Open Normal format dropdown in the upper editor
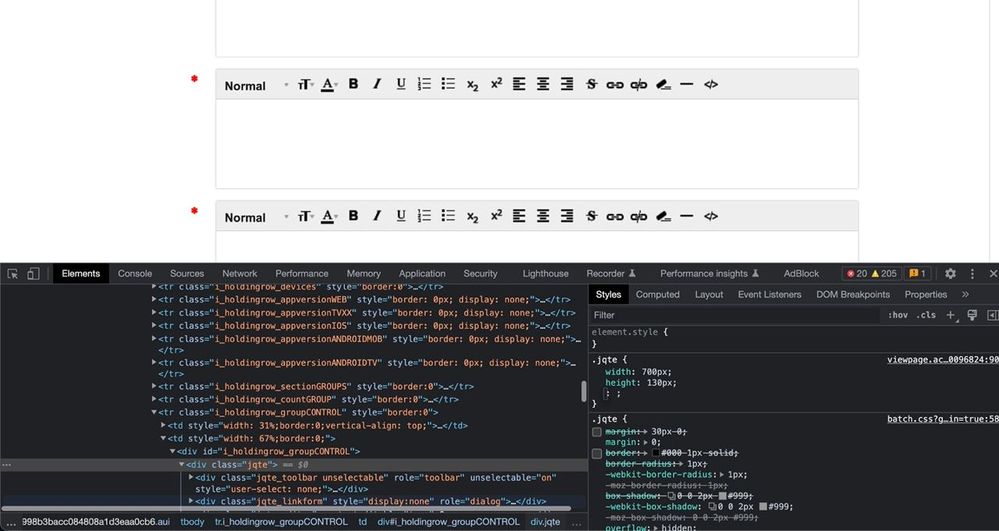This screenshot has height=531, width=999. (x=256, y=85)
